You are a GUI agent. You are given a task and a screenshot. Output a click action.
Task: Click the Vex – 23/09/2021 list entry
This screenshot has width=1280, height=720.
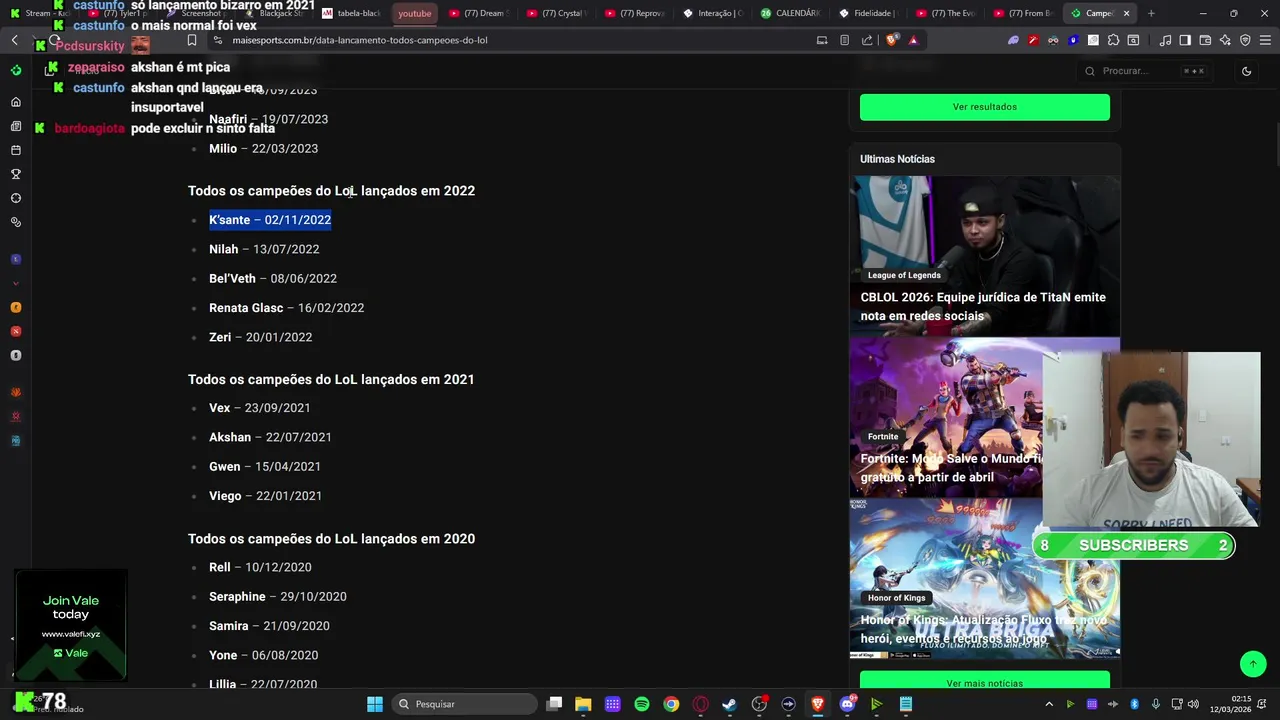point(260,408)
